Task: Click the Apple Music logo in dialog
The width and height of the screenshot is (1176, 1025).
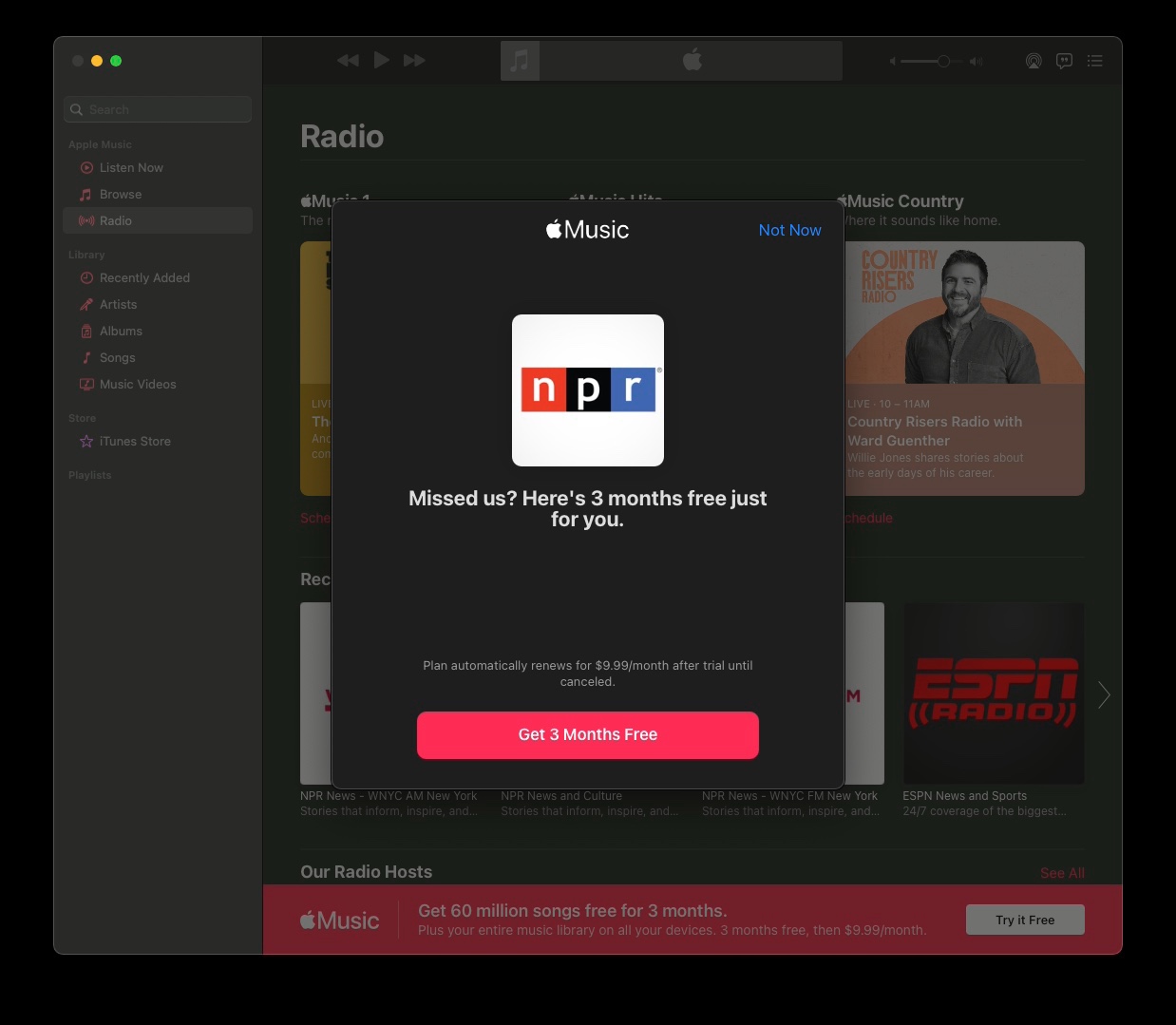Action: coord(587,230)
